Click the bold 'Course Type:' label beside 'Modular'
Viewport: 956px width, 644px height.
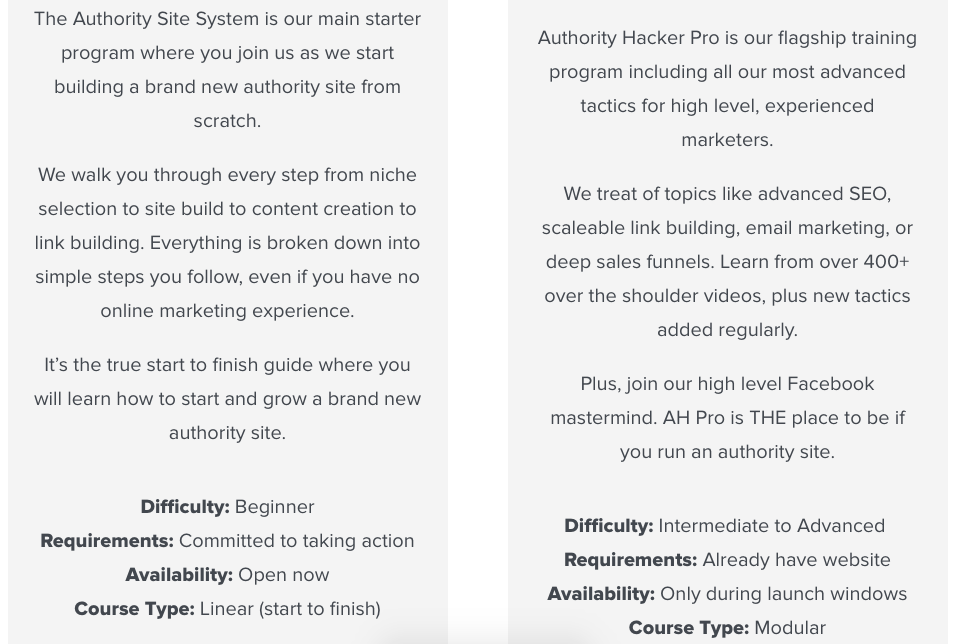tap(688, 628)
